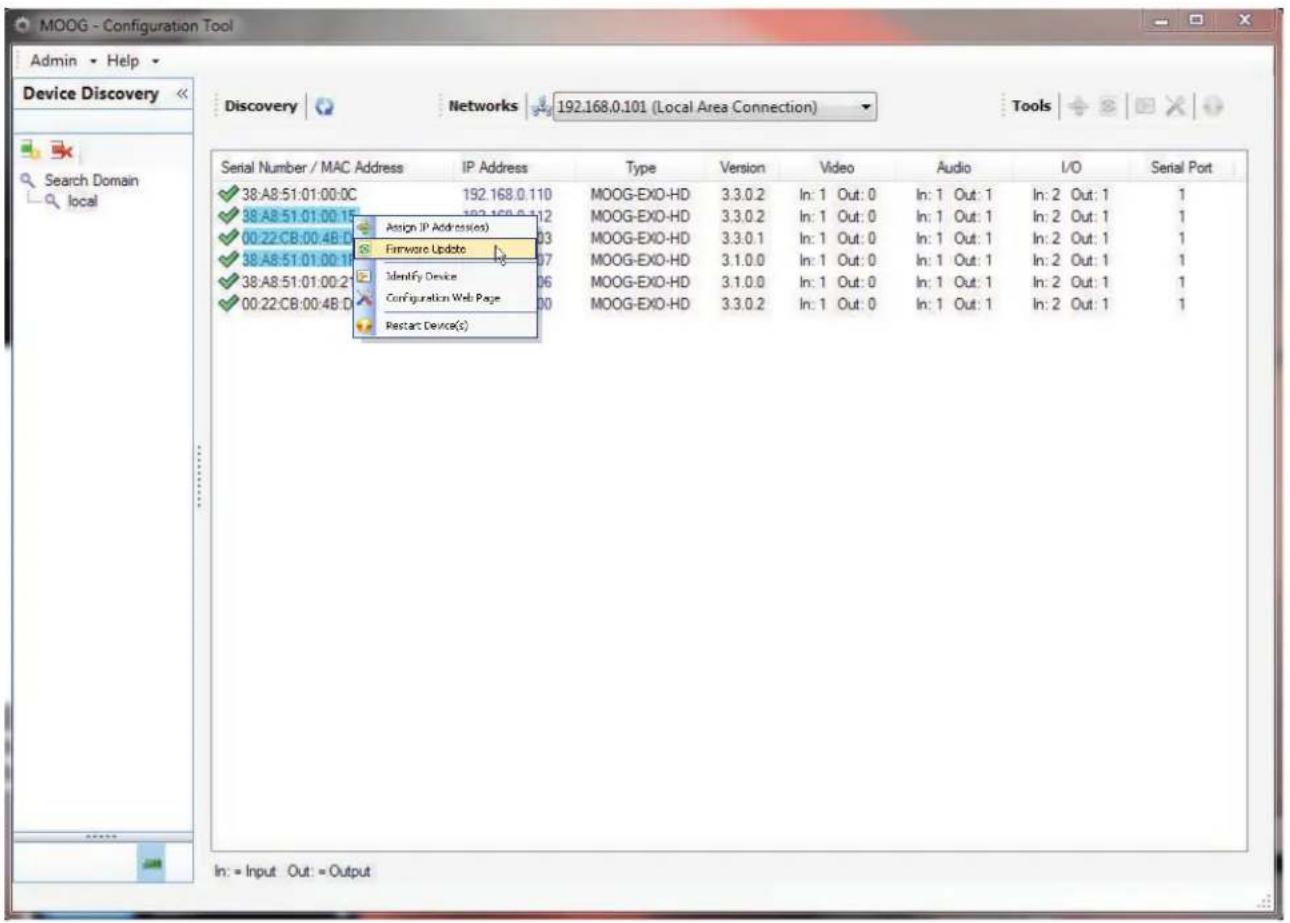Collapse the Device Discovery panel
1290x923 pixels.
pyautogui.click(x=182, y=94)
